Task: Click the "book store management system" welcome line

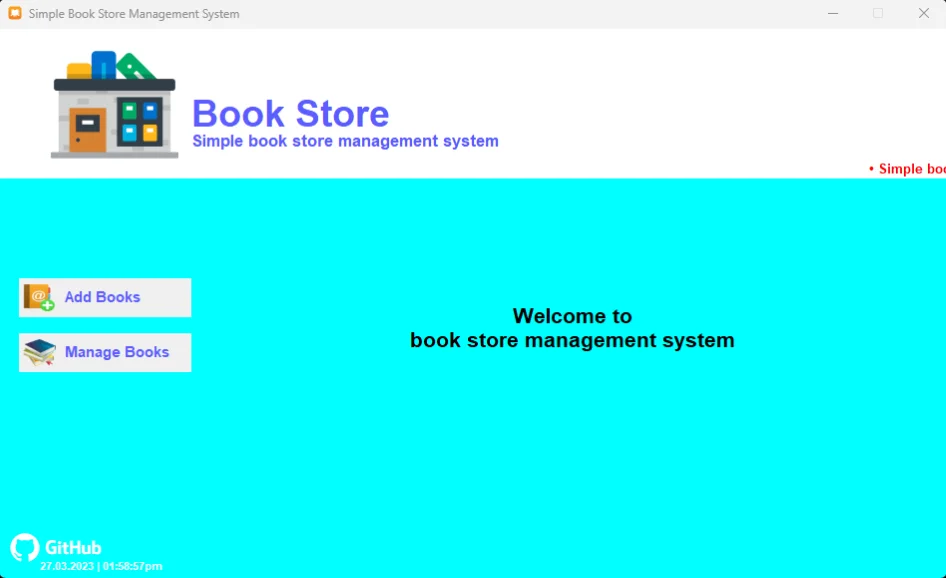Action: [x=572, y=340]
